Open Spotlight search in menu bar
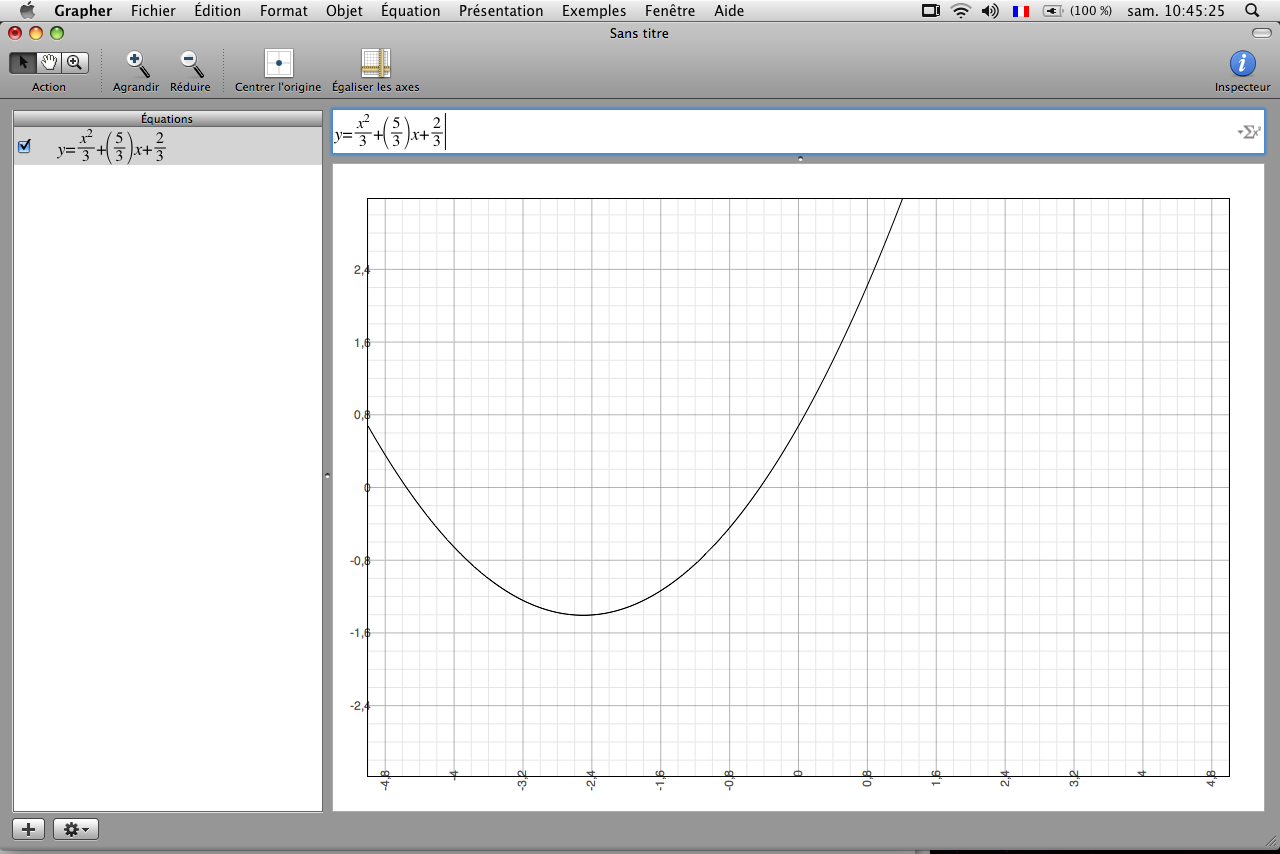 point(1252,11)
